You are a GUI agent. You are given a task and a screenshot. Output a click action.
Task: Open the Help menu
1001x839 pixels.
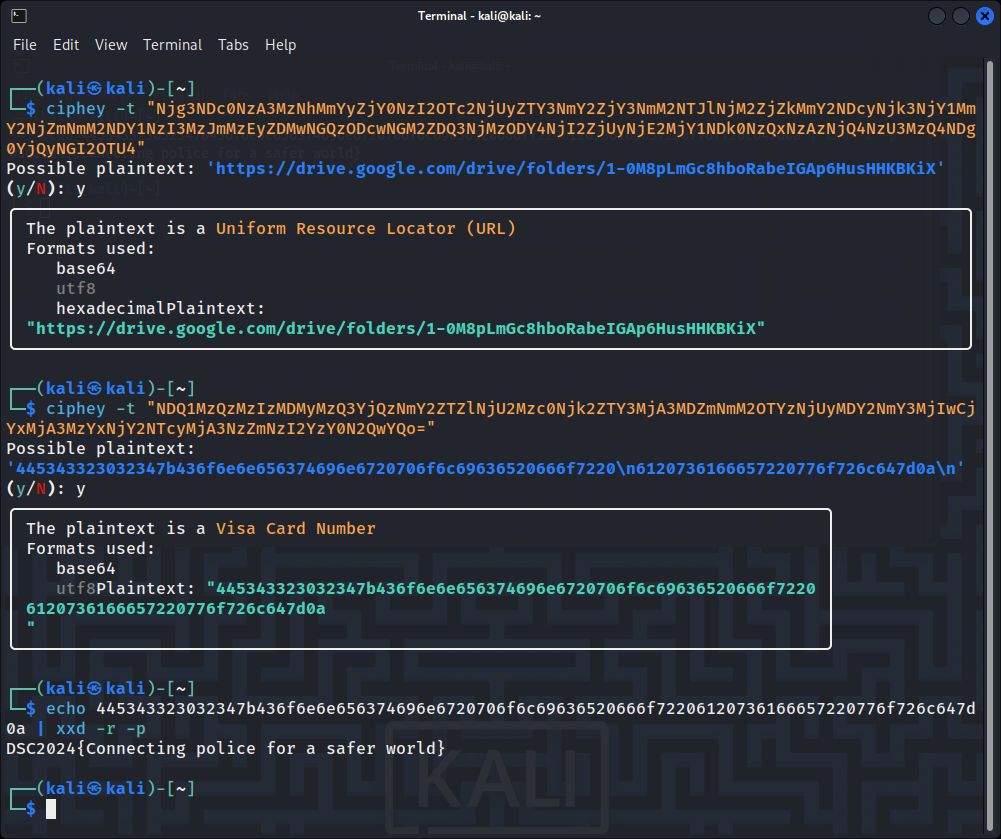point(280,45)
